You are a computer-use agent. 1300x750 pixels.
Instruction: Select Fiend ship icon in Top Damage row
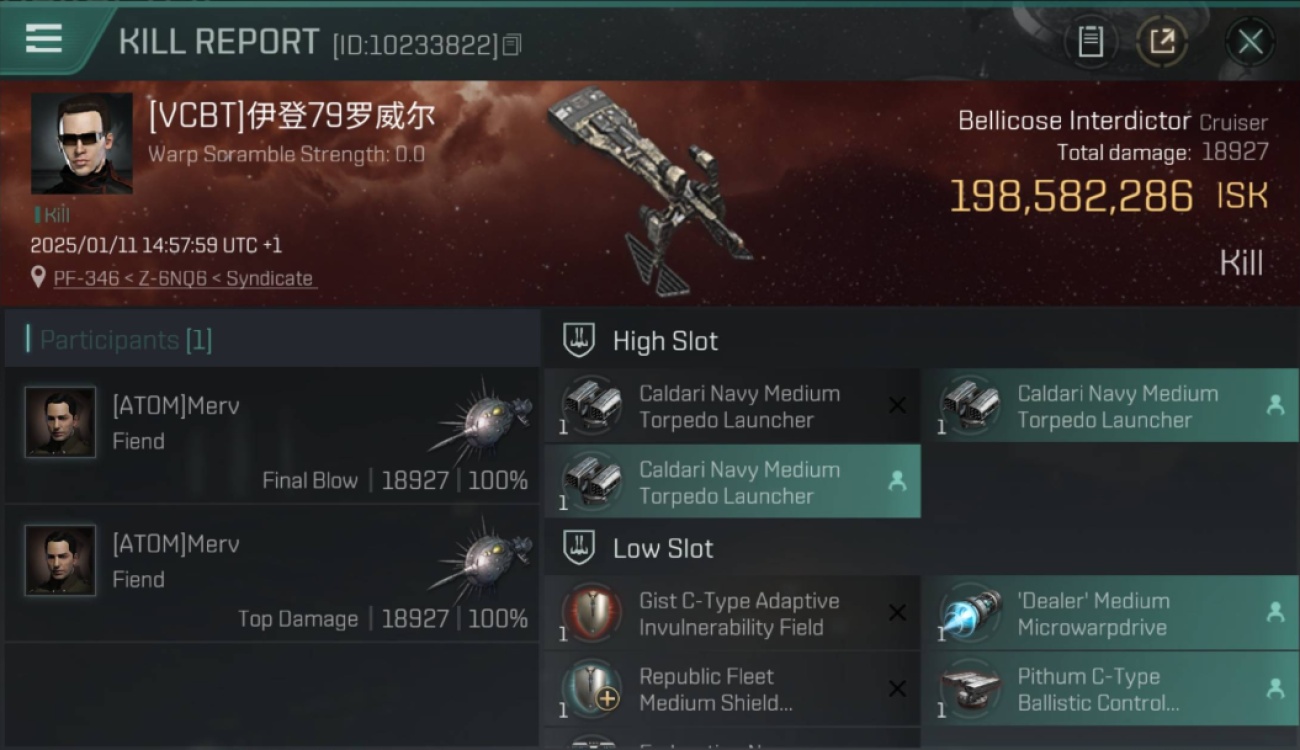[482, 556]
